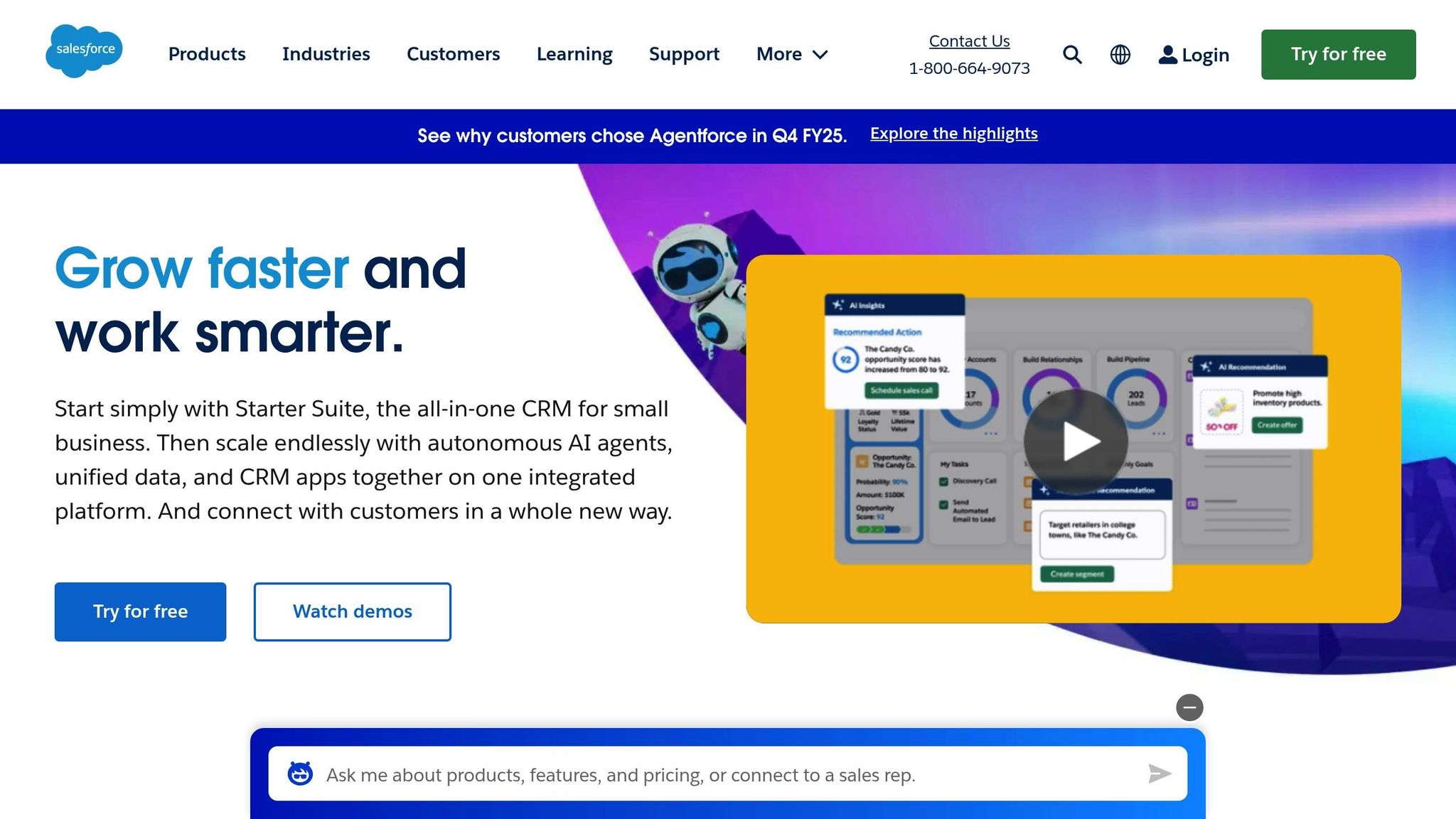Screen dimensions: 1456x819
Task: Click the Watch demos button
Action: coord(352,611)
